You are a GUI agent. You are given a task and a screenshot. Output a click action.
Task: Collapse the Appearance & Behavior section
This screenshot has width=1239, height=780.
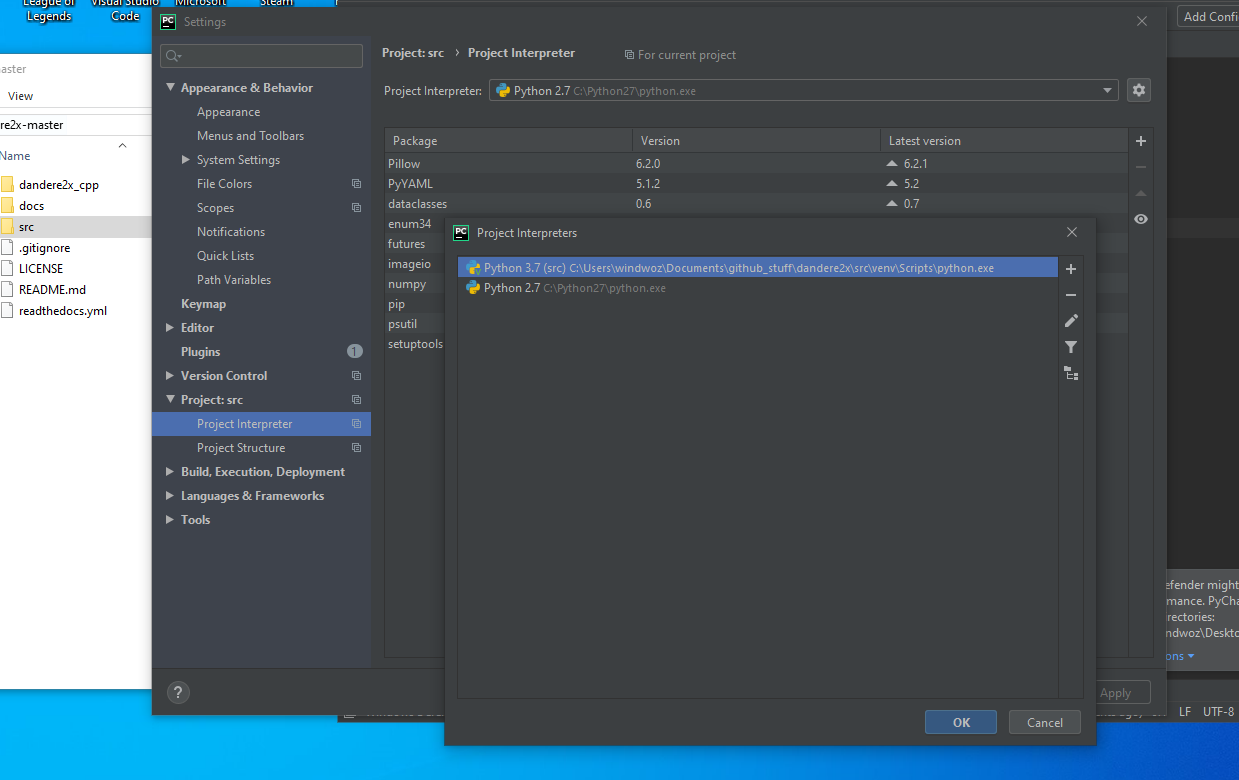(x=169, y=87)
